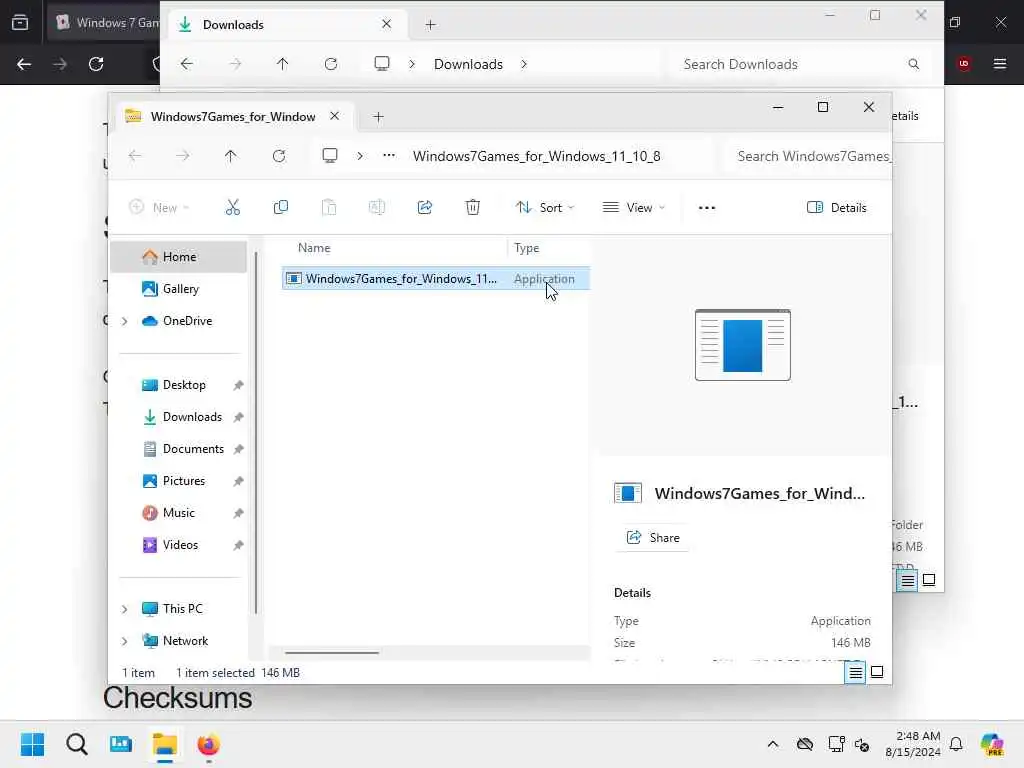Open Videos in the sidebar
This screenshot has height=768, width=1024.
(x=180, y=545)
